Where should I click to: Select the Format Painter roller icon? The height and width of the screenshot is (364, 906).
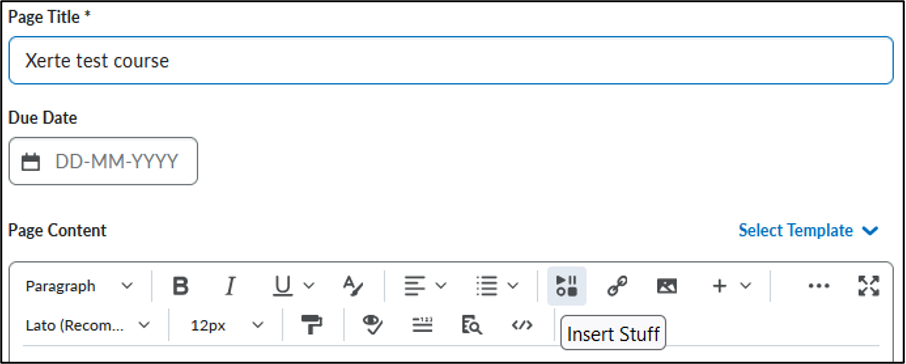tap(312, 325)
